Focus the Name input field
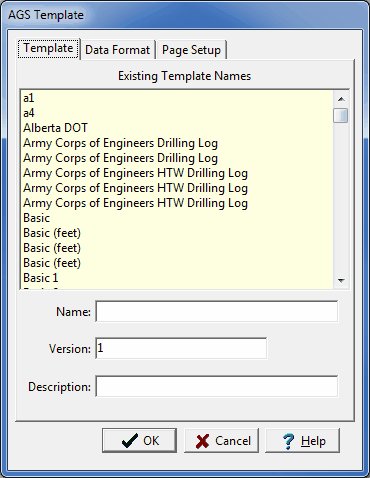The width and height of the screenshot is (370, 478). coord(217,312)
